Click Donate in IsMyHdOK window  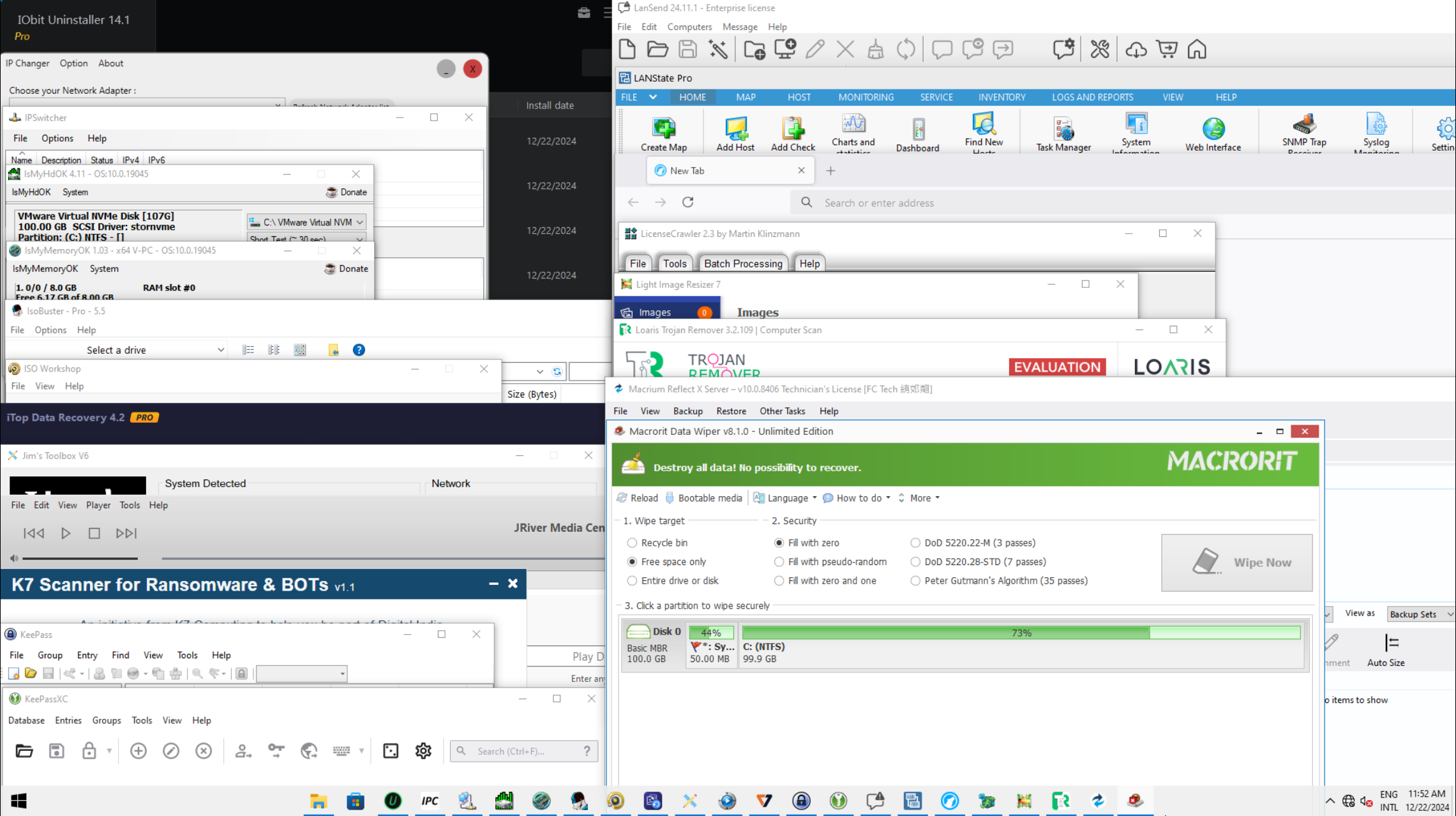tap(347, 192)
